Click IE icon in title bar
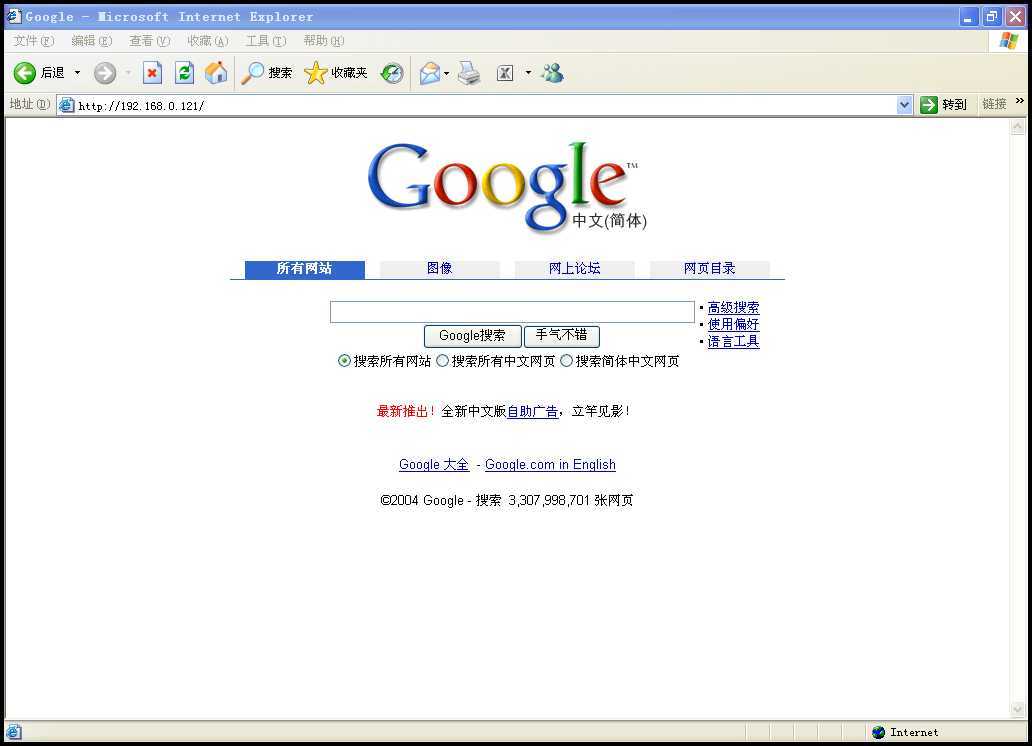This screenshot has width=1032, height=746. [x=14, y=16]
